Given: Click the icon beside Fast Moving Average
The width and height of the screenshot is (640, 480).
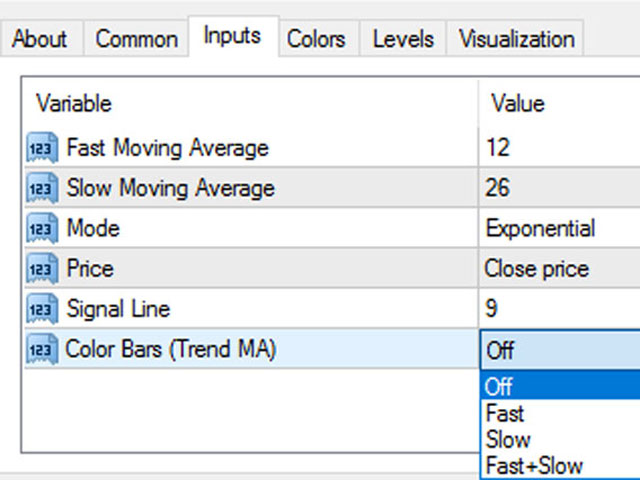Looking at the screenshot, I should [x=42, y=149].
